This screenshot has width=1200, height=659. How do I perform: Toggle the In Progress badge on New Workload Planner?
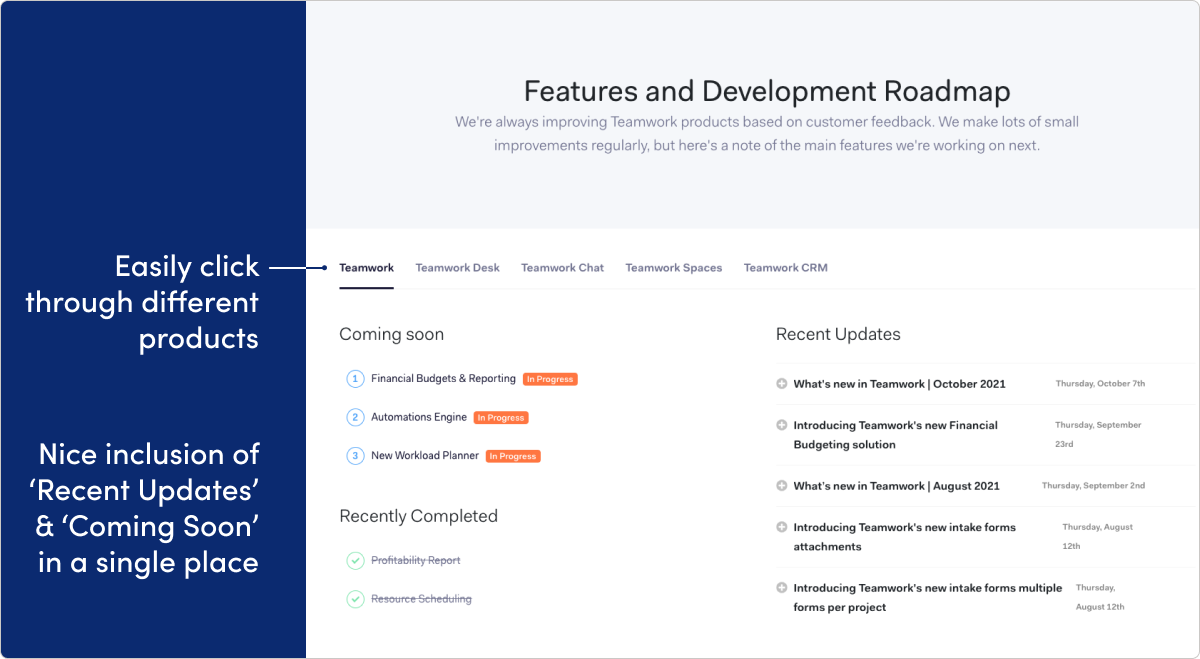513,456
